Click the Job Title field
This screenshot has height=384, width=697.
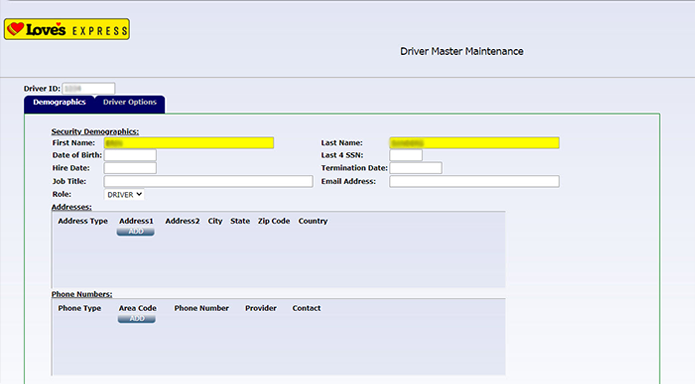click(x=208, y=181)
